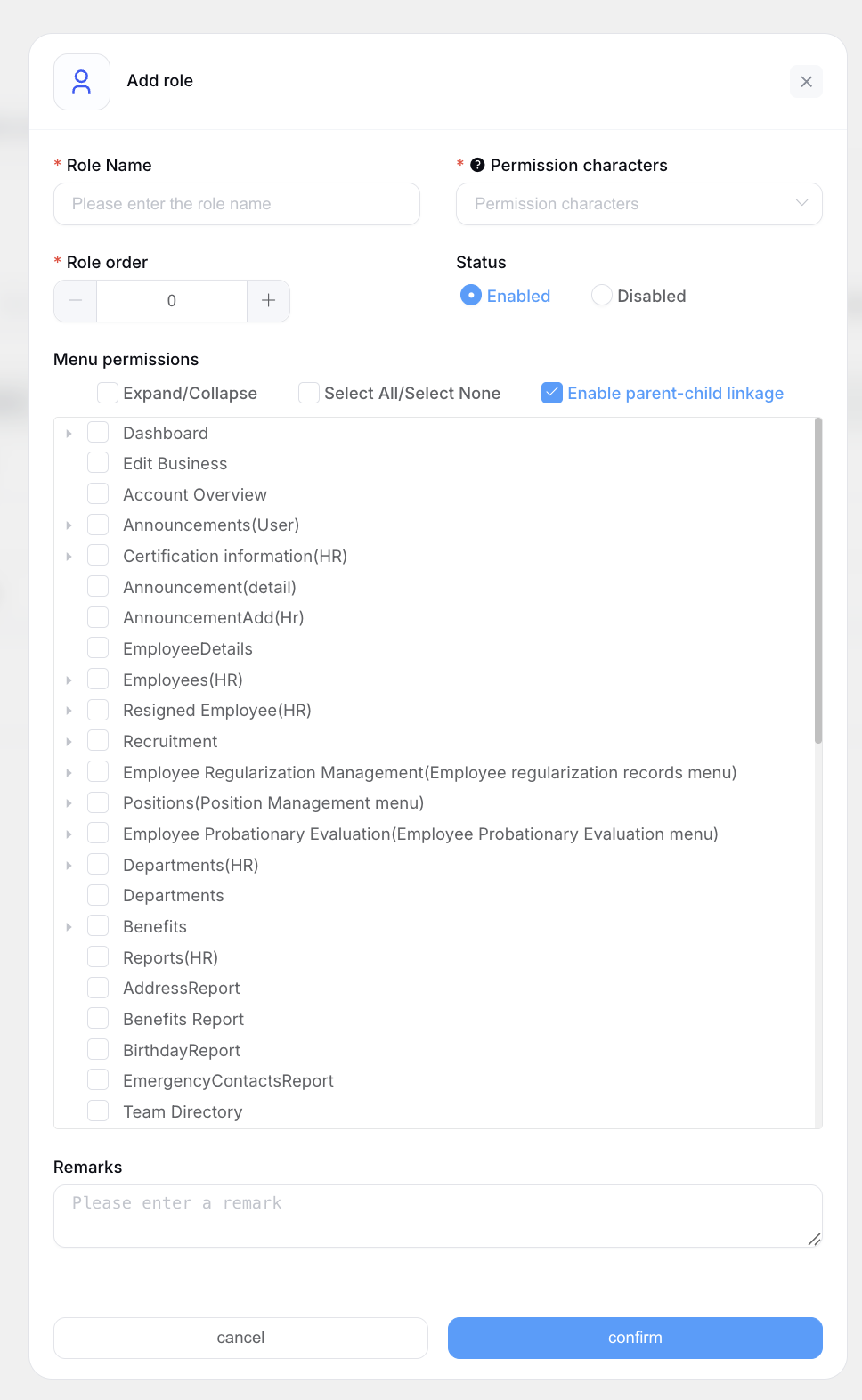This screenshot has width=862, height=1400.
Task: Select the Edit Business menu checkbox
Action: (x=98, y=464)
